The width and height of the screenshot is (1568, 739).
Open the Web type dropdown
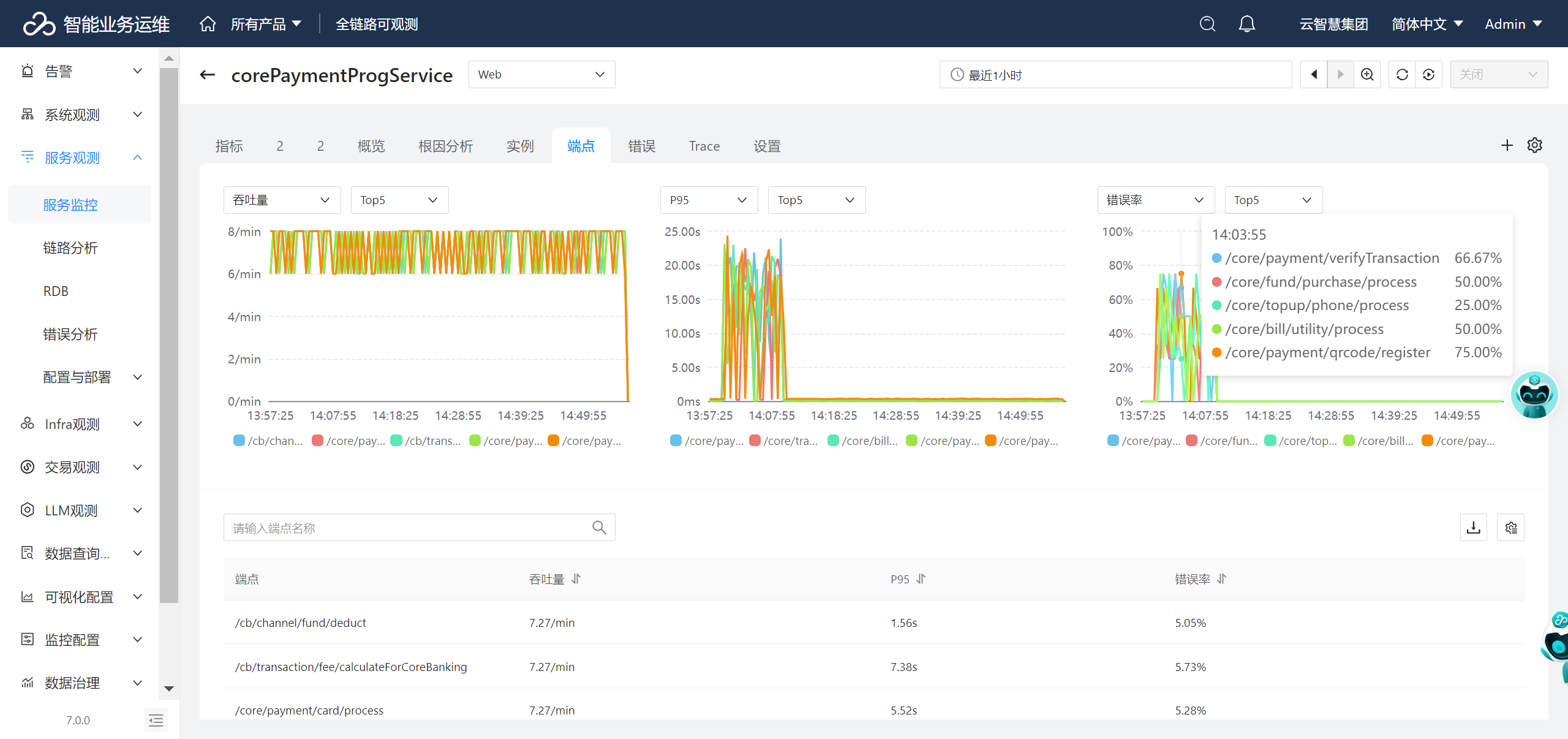[x=541, y=75]
